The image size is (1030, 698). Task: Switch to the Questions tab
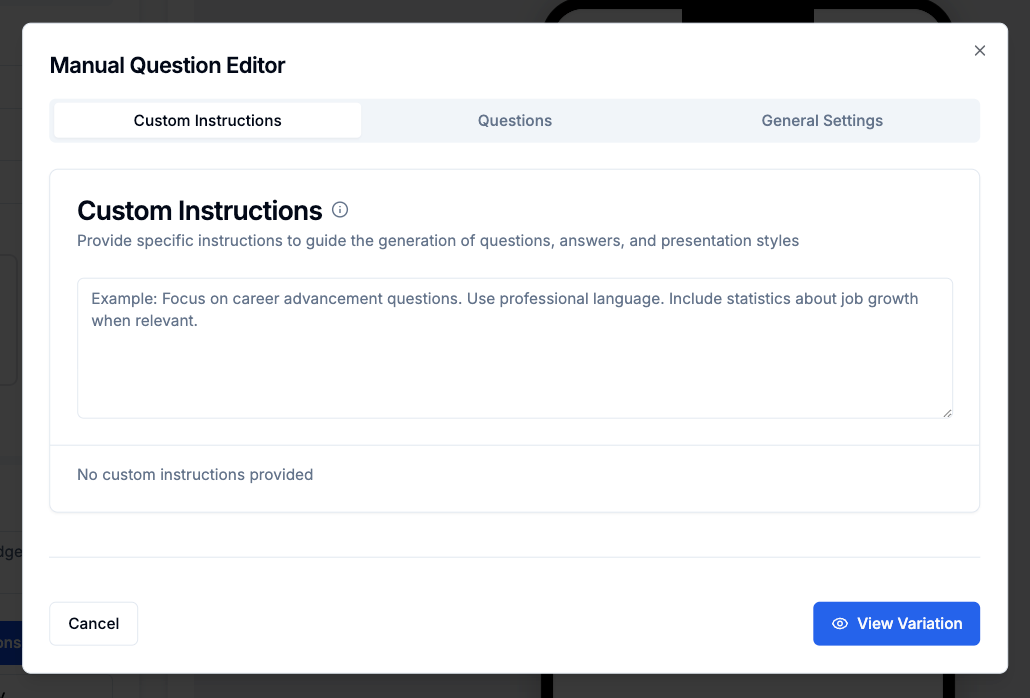coord(514,121)
